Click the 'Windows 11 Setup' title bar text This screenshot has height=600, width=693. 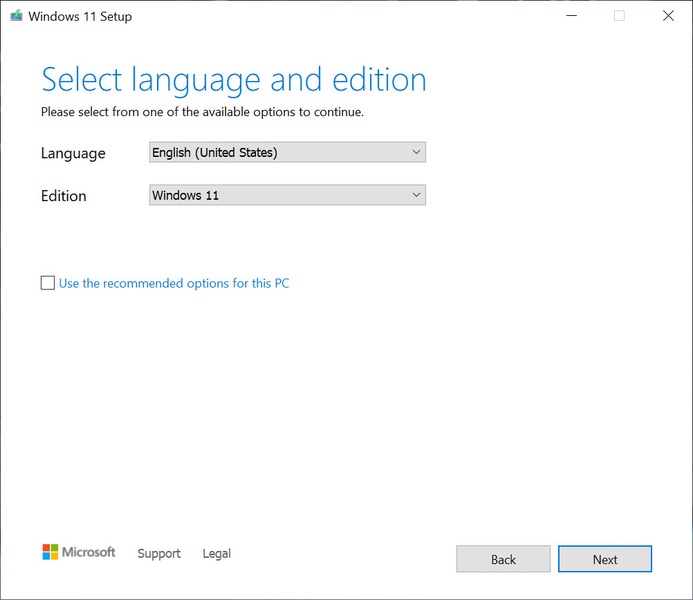tap(80, 16)
